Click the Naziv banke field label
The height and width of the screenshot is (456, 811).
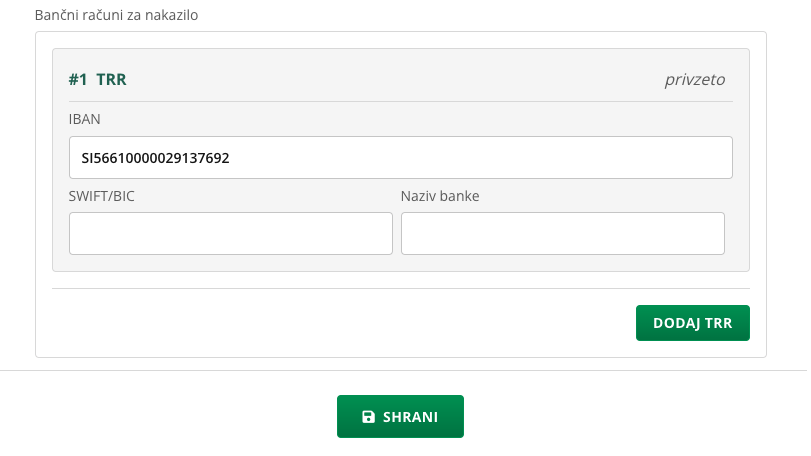440,196
